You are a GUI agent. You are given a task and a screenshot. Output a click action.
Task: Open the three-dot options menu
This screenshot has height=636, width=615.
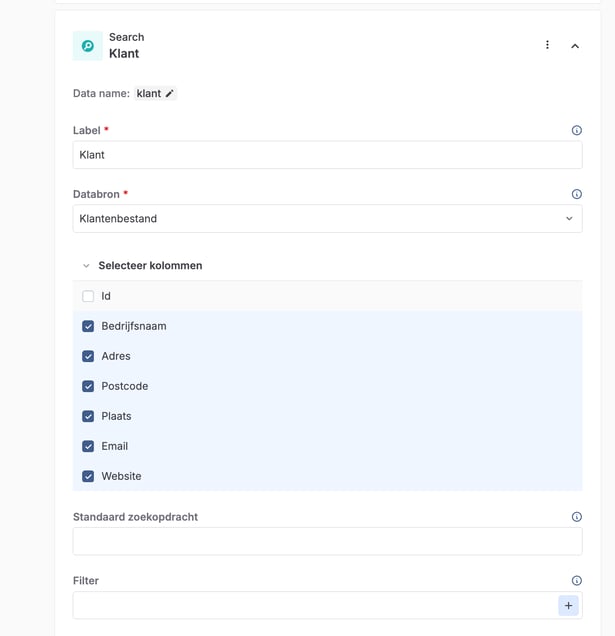[547, 45]
